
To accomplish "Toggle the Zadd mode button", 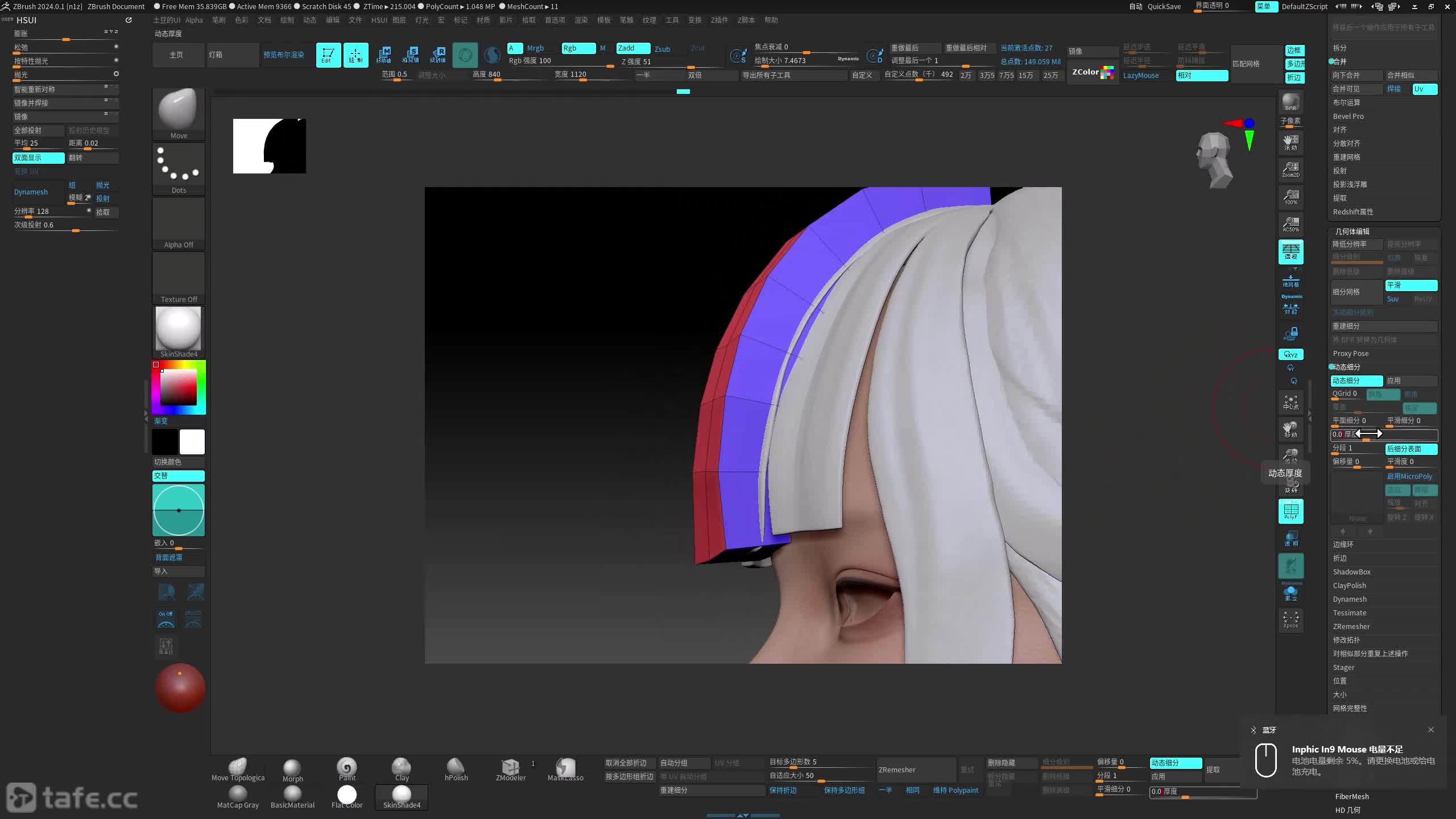I will click(633, 48).
